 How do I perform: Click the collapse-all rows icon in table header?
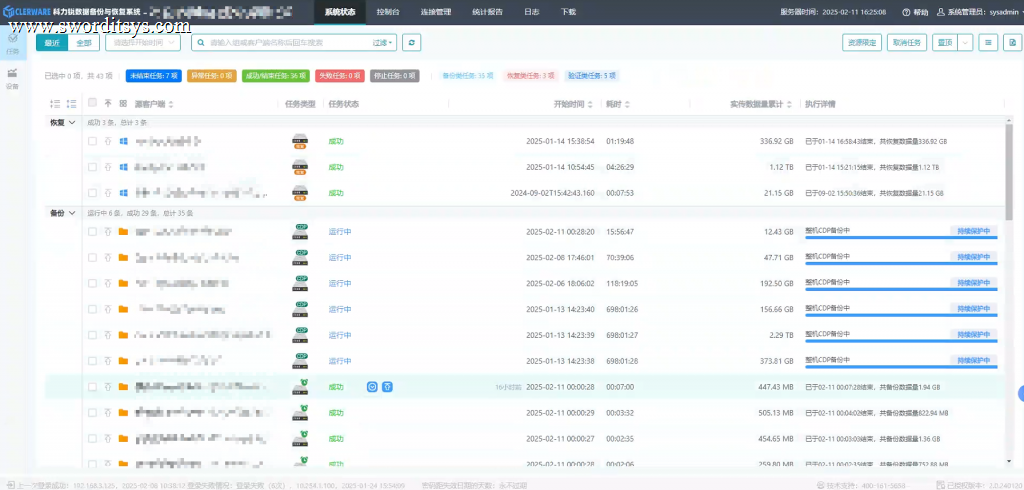coord(71,104)
